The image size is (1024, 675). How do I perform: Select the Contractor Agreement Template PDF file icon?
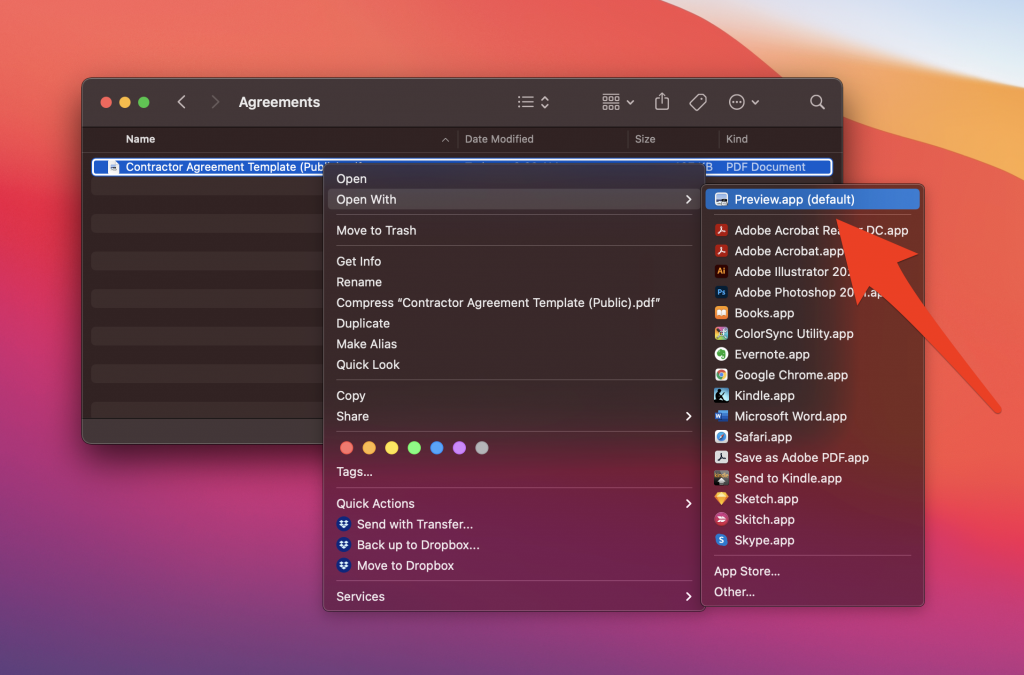(x=114, y=167)
